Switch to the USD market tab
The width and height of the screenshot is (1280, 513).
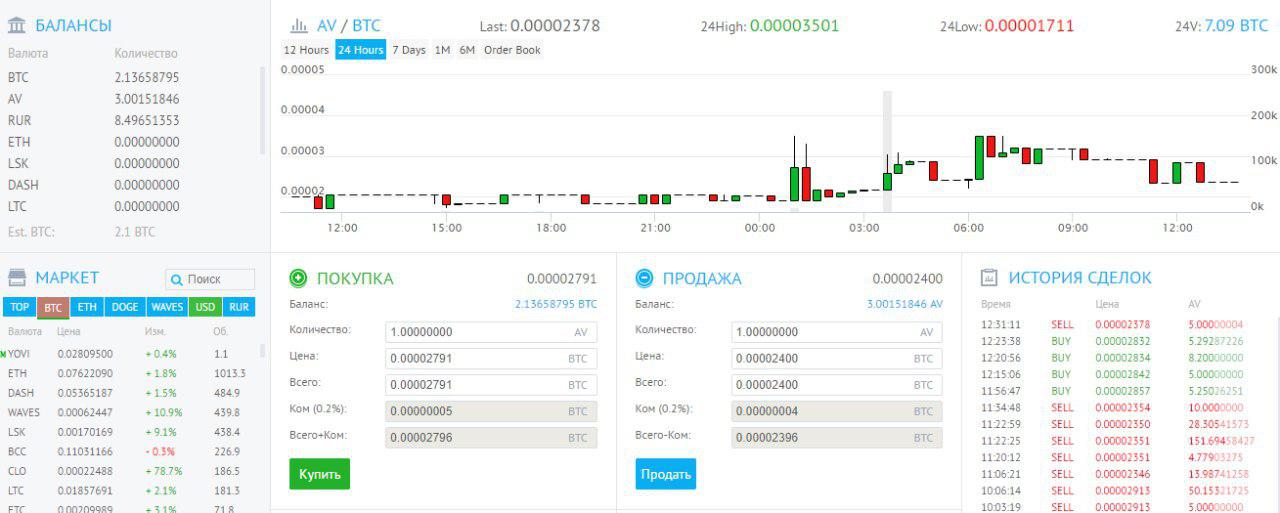click(x=205, y=307)
